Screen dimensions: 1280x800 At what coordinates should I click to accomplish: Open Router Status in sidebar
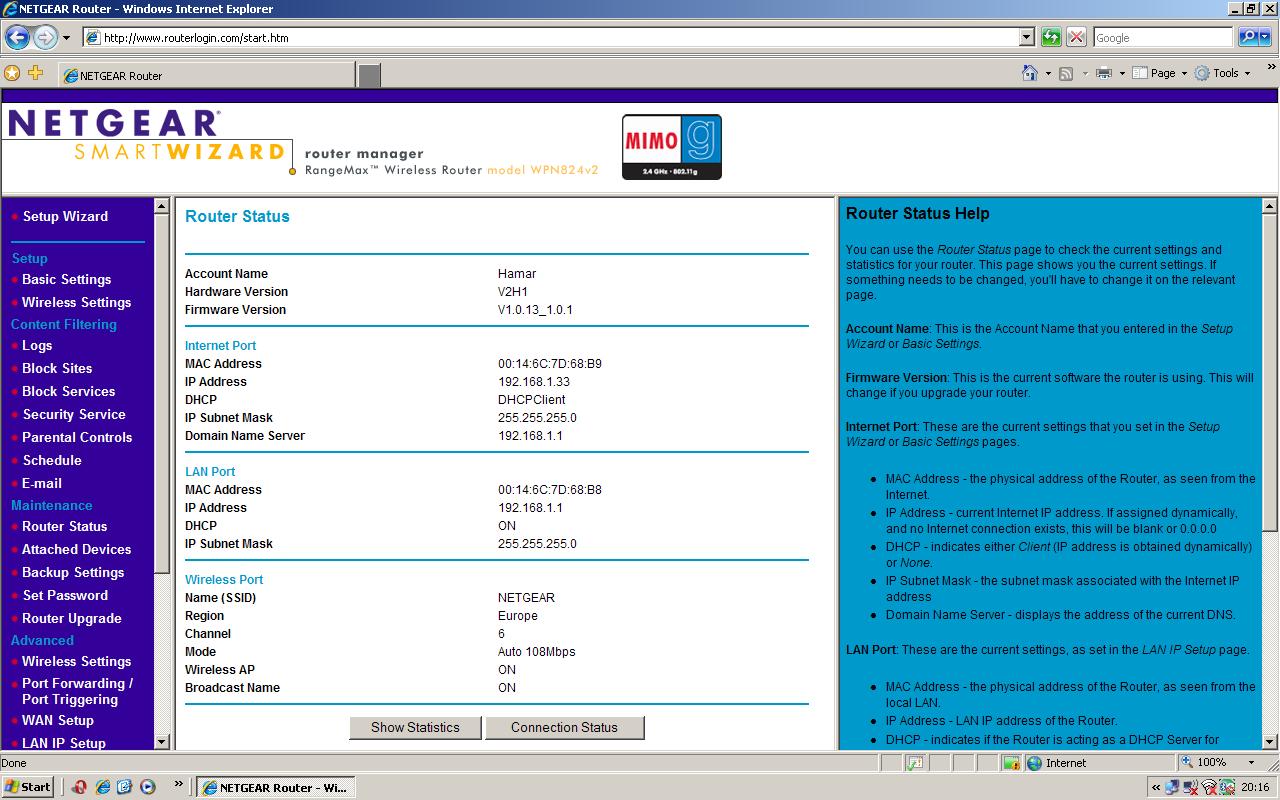64,526
